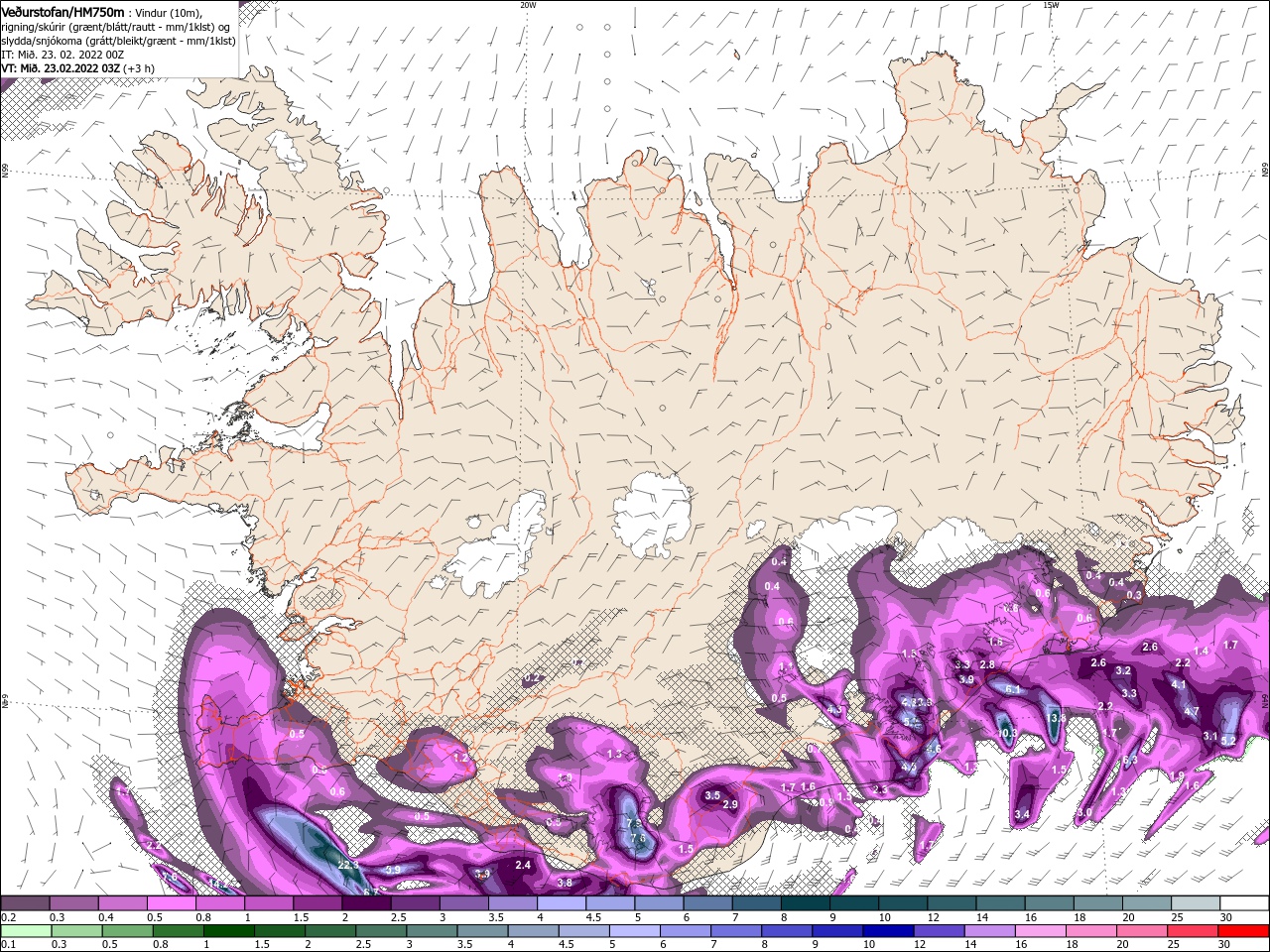Click the 20W longitude label
The width and height of the screenshot is (1270, 952).
click(x=528, y=5)
